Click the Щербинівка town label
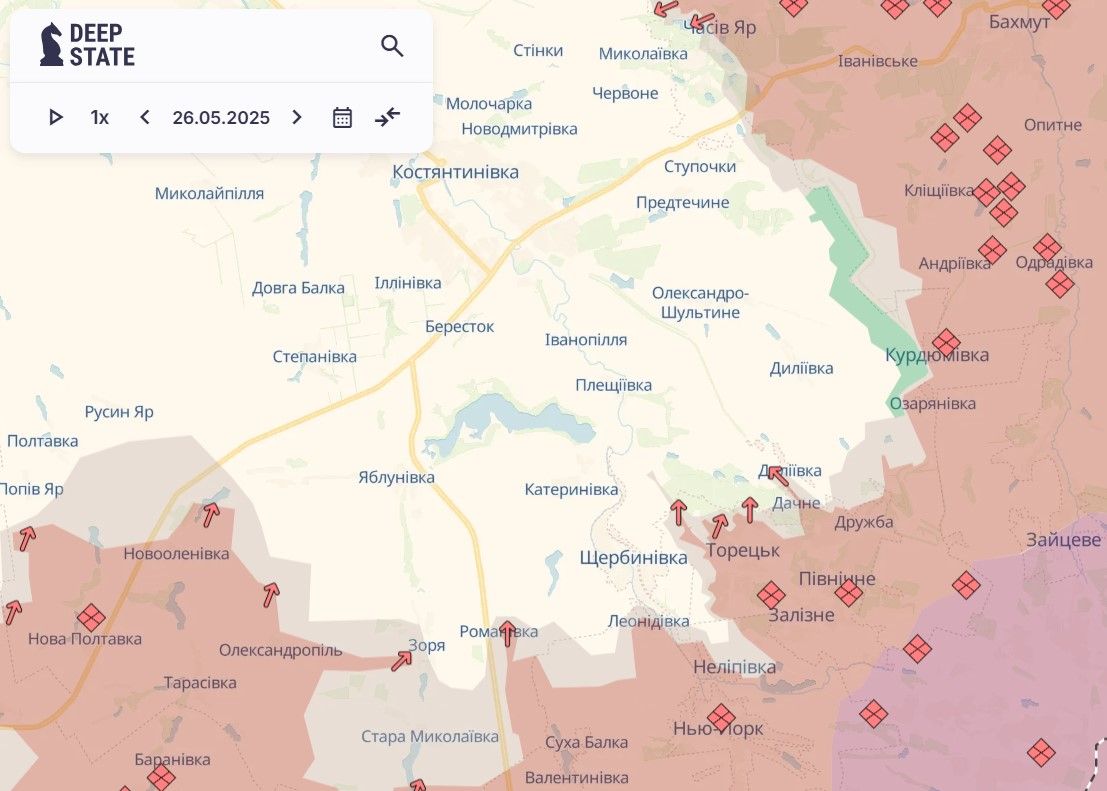The width and height of the screenshot is (1107, 791). (633, 558)
